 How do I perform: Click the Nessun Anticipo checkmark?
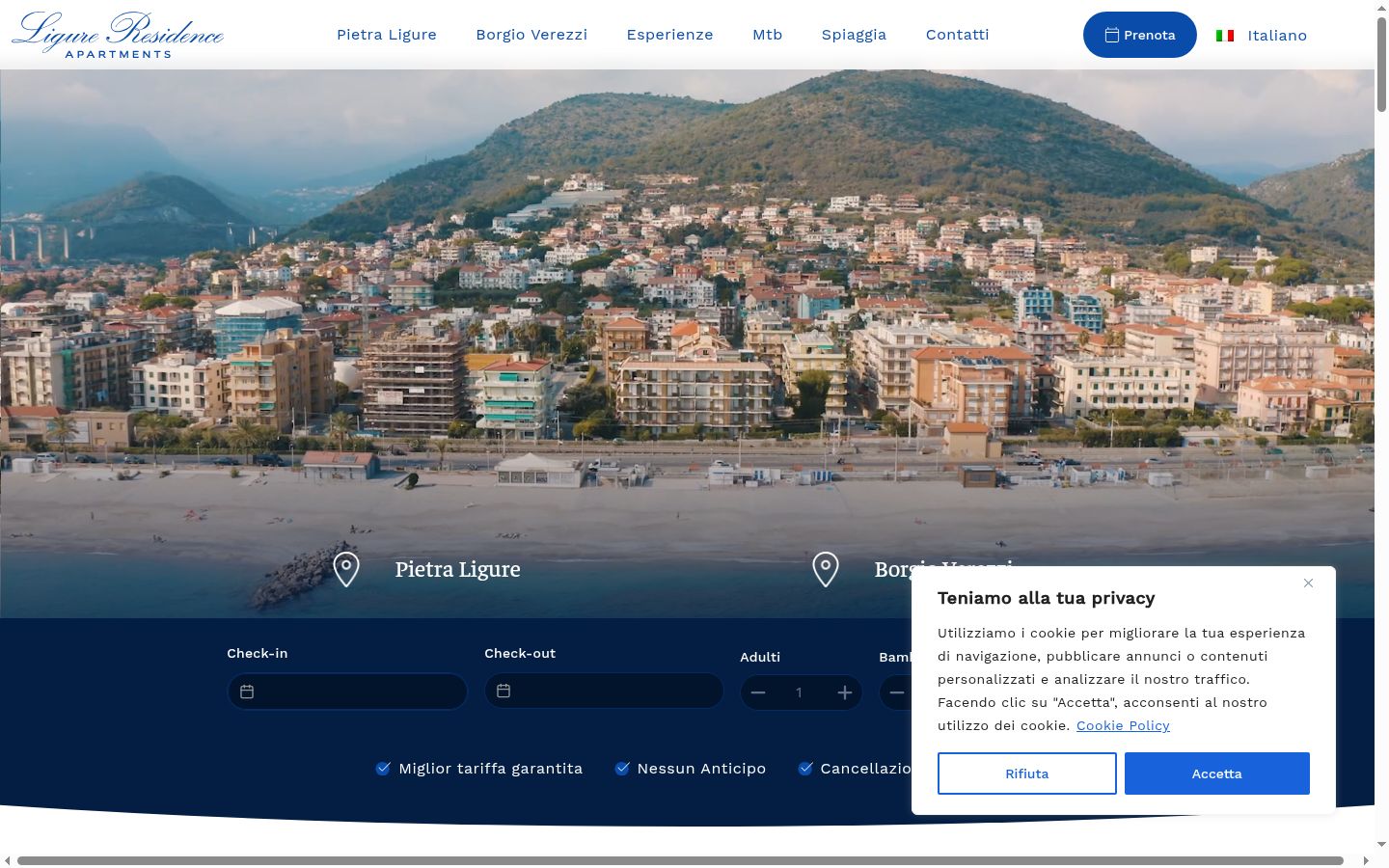pyautogui.click(x=622, y=768)
